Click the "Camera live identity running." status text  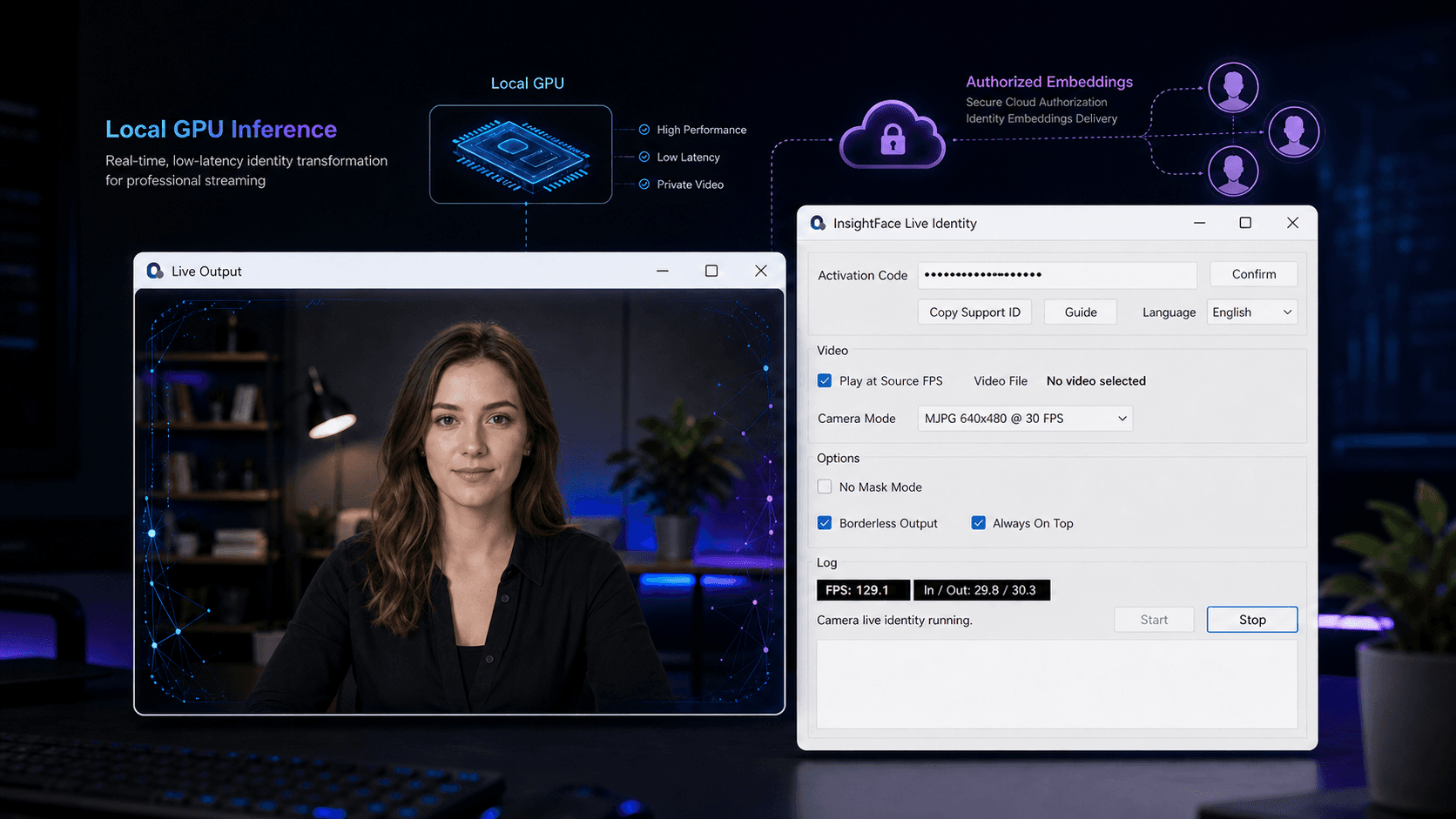894,620
